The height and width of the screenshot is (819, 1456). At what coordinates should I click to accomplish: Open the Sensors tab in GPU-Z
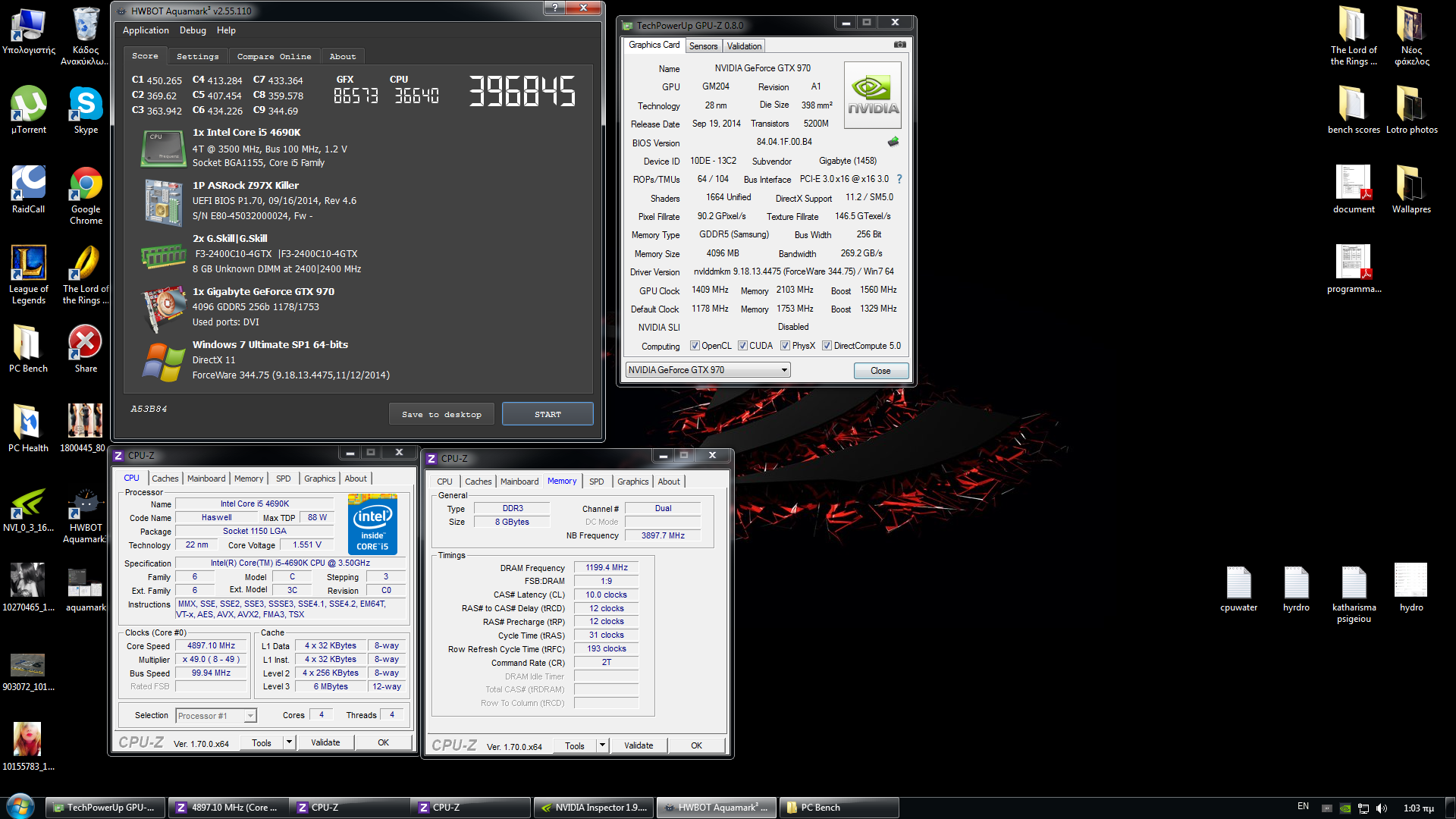pos(703,46)
